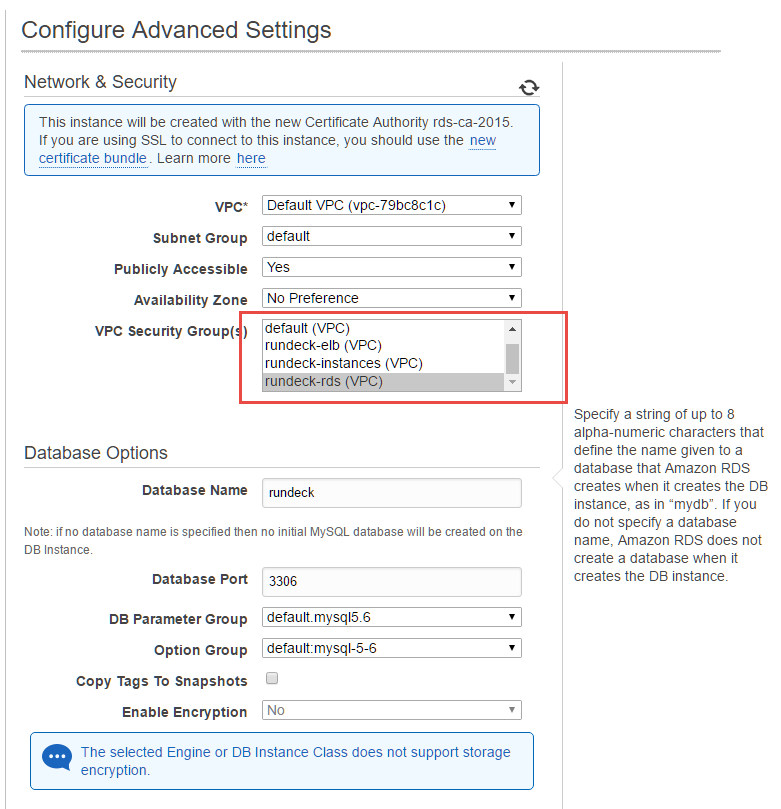Image resolution: width=781 pixels, height=809 pixels.
Task: Expand the Subnet Group dropdown
Action: click(x=392, y=236)
